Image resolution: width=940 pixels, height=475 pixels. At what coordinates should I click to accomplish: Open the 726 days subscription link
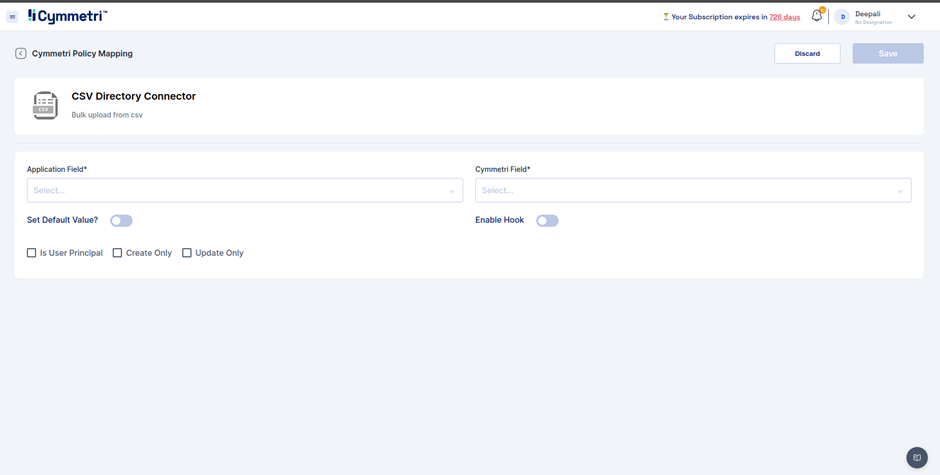click(x=784, y=17)
